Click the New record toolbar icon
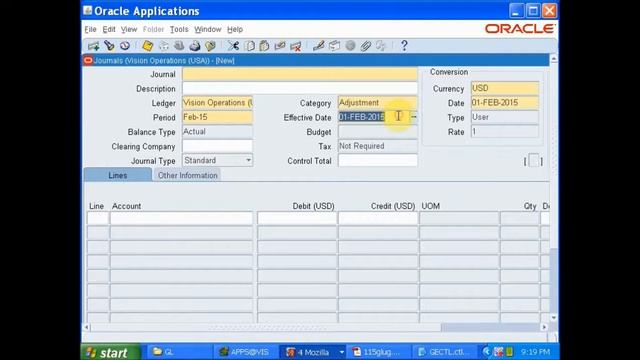This screenshot has width=640, height=360. 93,46
